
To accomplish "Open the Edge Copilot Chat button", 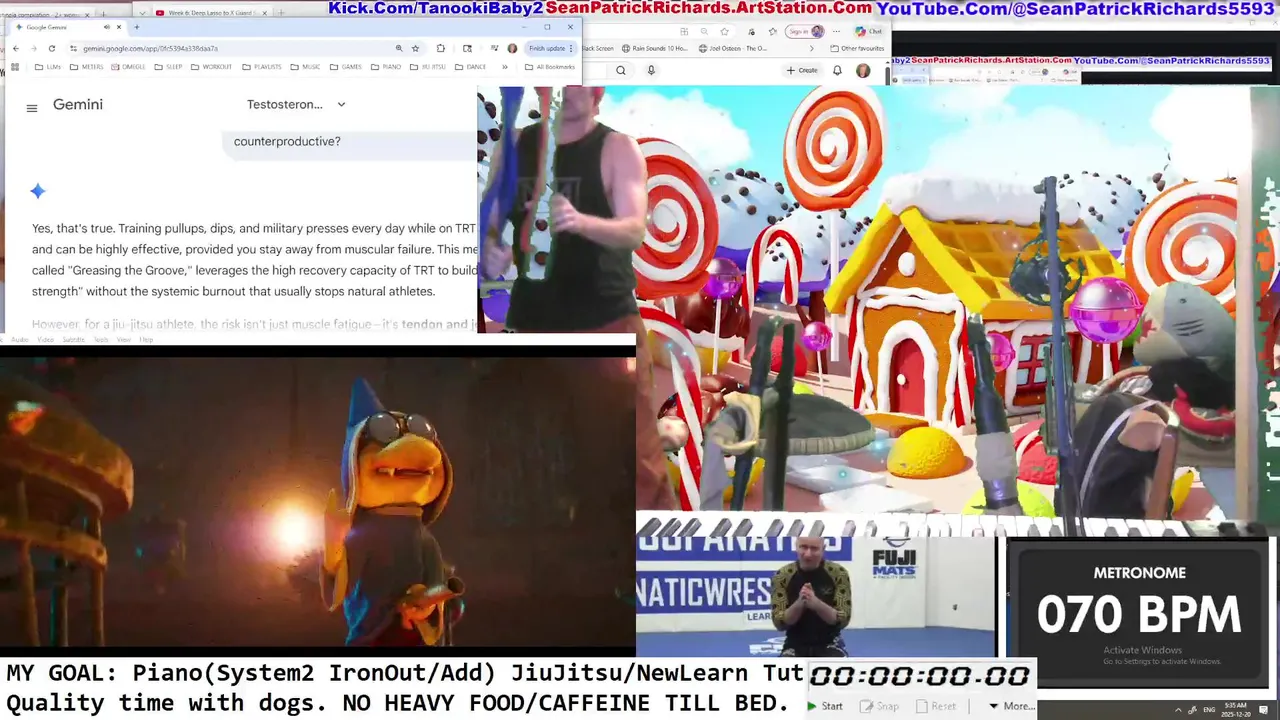I will 867,31.
